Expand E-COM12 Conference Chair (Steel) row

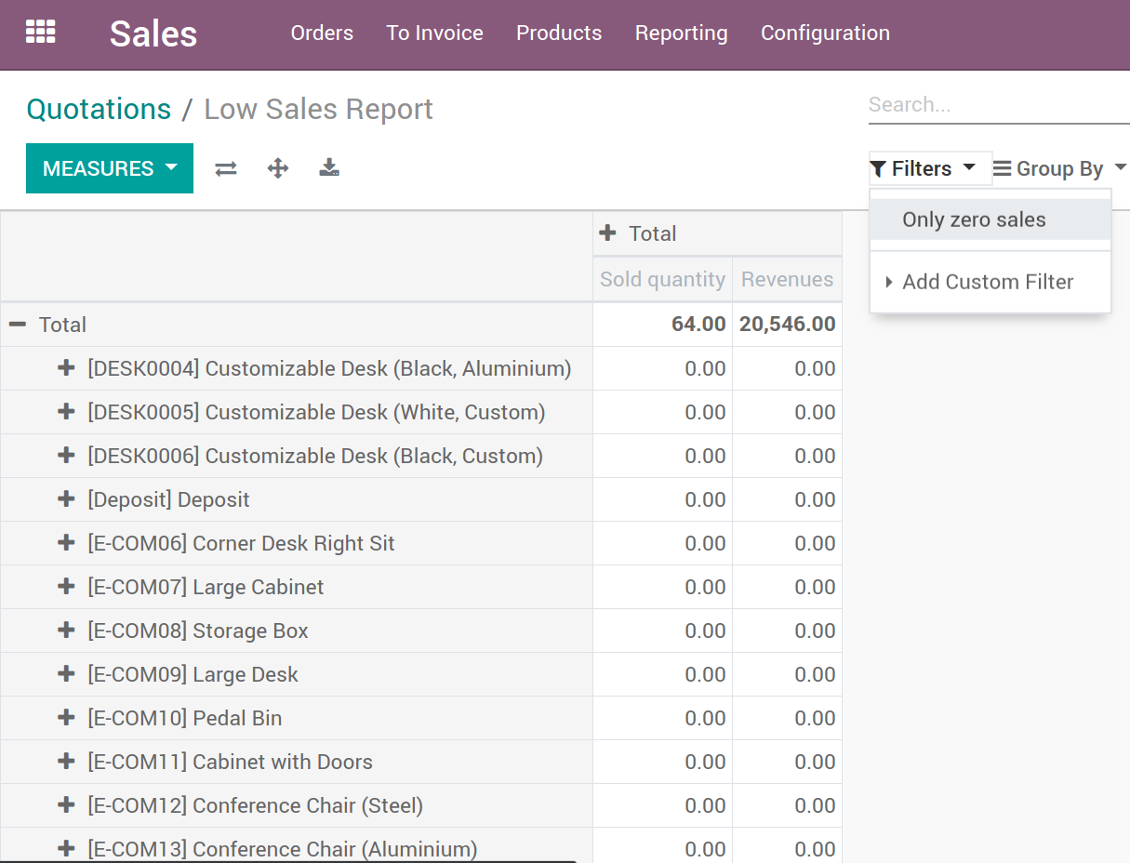tap(66, 805)
